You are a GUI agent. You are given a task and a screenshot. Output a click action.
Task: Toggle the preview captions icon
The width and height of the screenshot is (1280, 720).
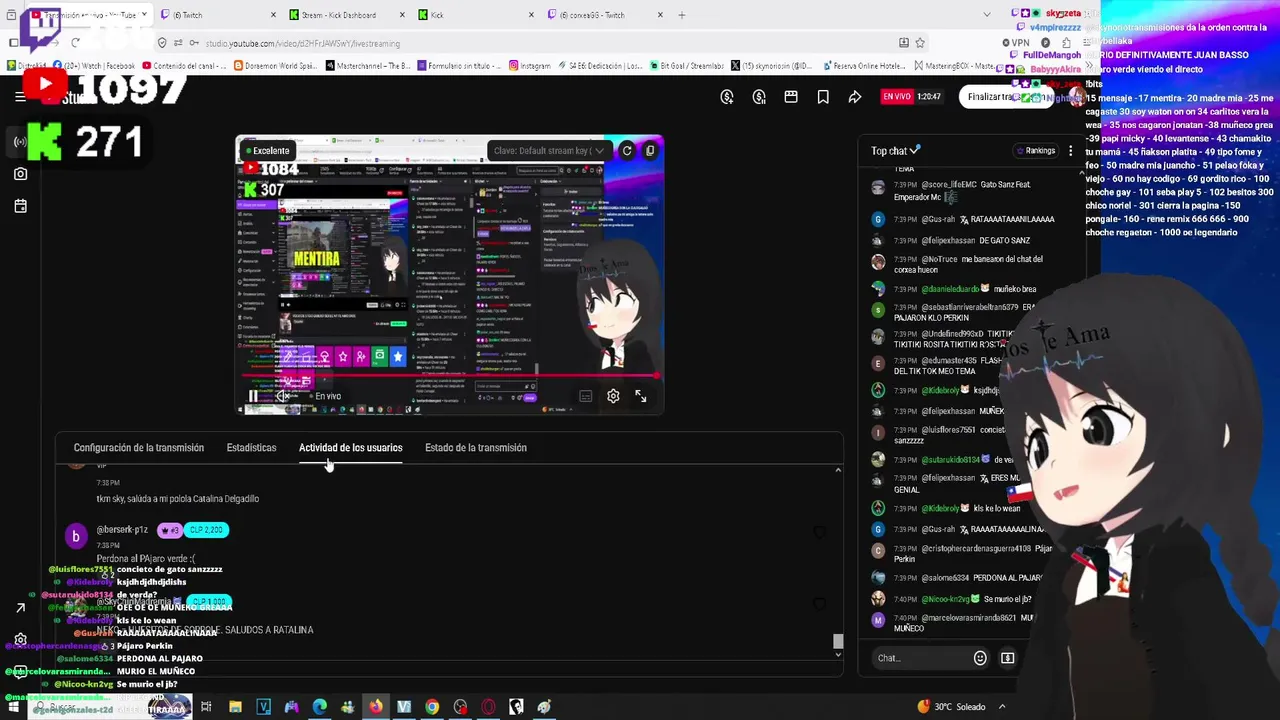(x=586, y=397)
